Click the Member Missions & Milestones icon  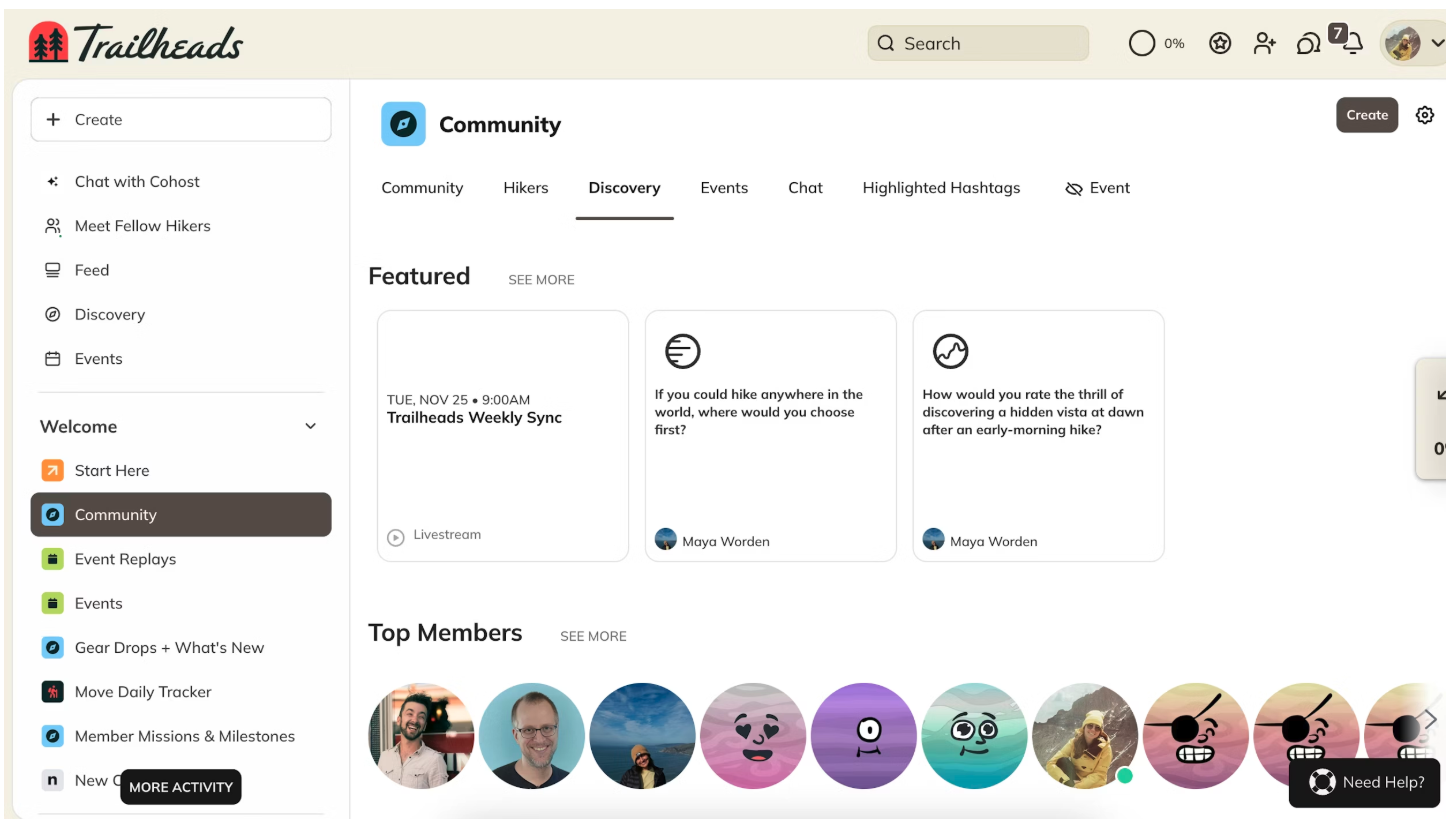tap(53, 736)
